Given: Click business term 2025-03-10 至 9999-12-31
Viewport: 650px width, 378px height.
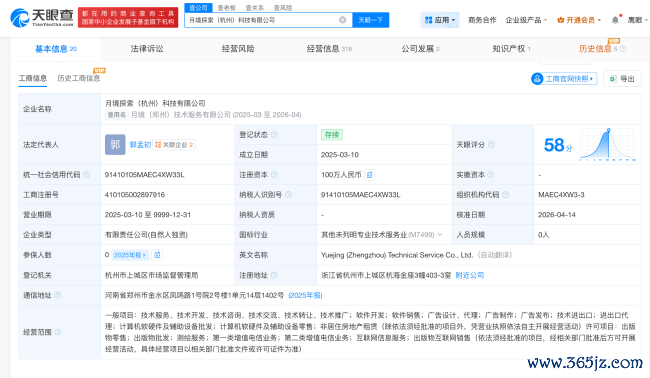Looking at the screenshot, I should [x=148, y=215].
